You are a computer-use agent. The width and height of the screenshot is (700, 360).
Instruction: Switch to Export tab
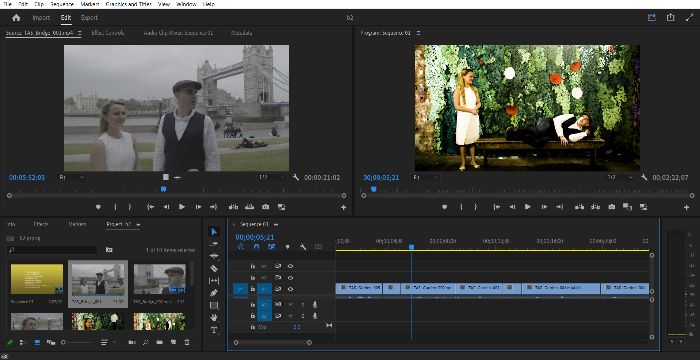coord(89,17)
